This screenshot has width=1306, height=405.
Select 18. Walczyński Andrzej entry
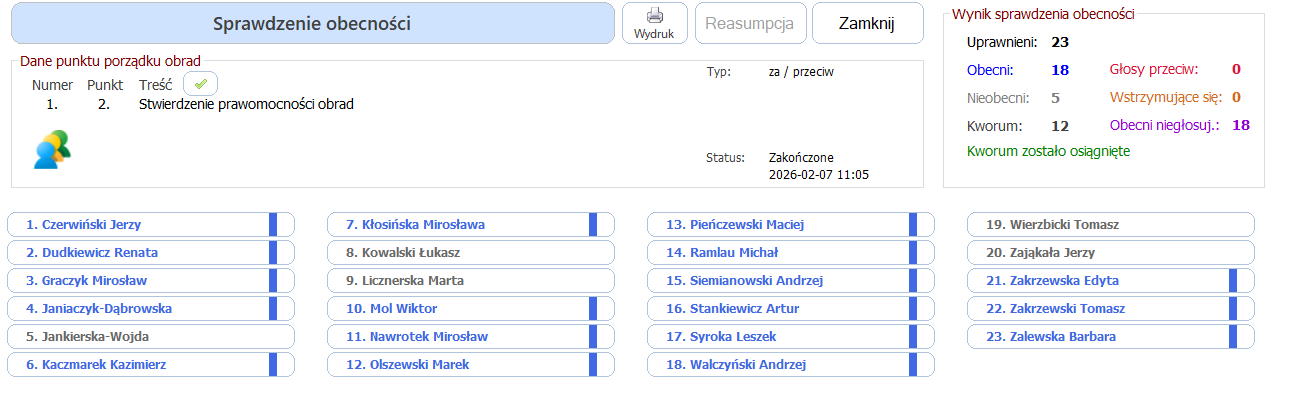780,365
